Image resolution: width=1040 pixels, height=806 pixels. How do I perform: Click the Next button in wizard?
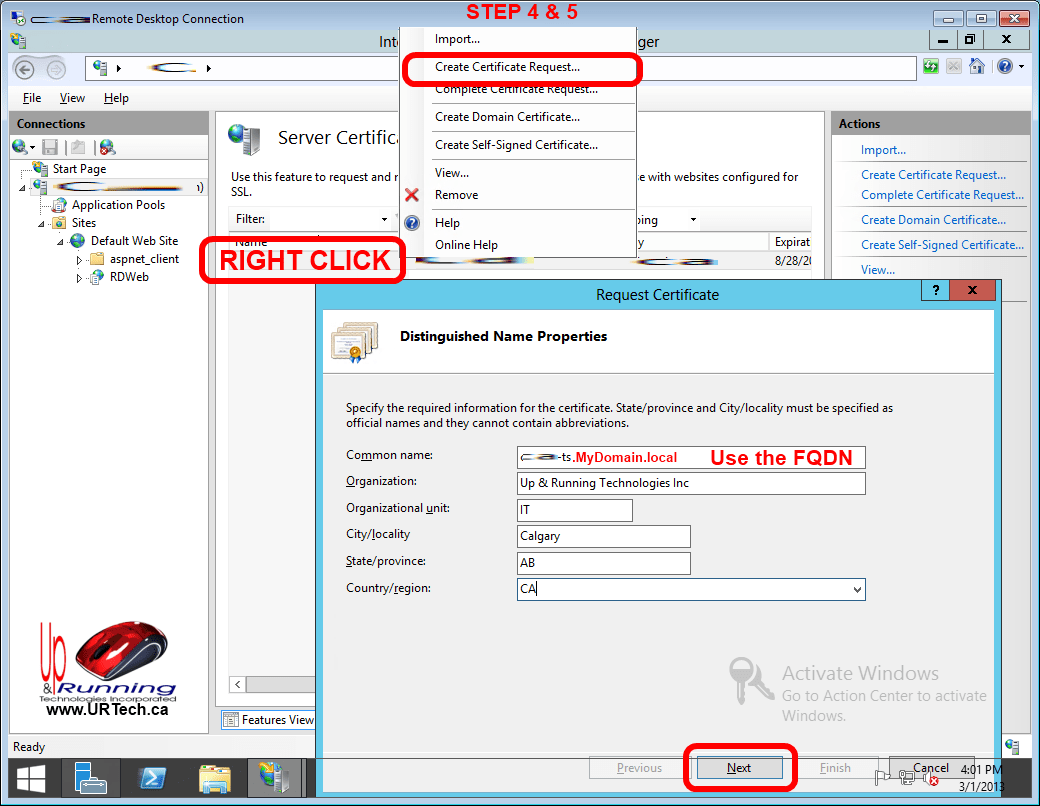pos(739,768)
